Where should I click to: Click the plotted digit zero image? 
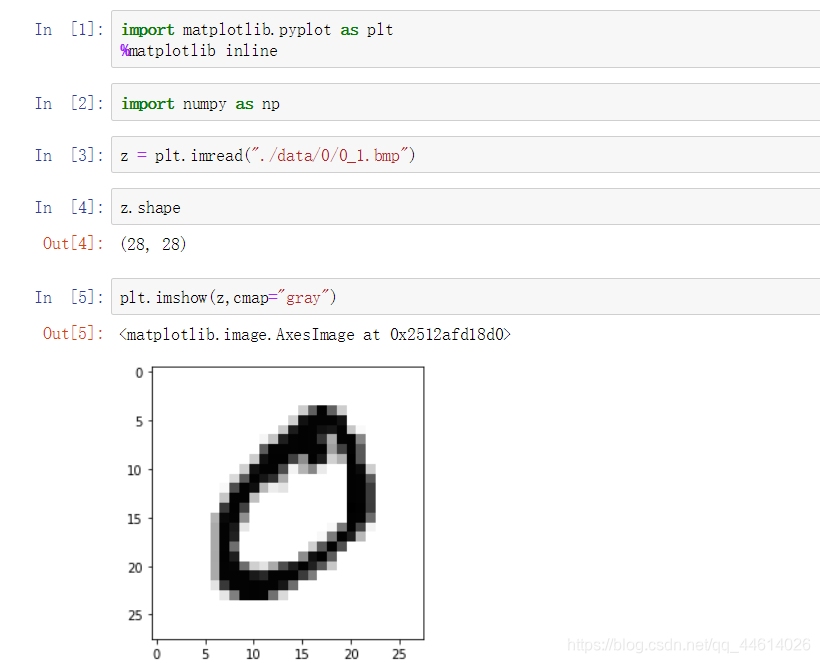click(x=288, y=503)
